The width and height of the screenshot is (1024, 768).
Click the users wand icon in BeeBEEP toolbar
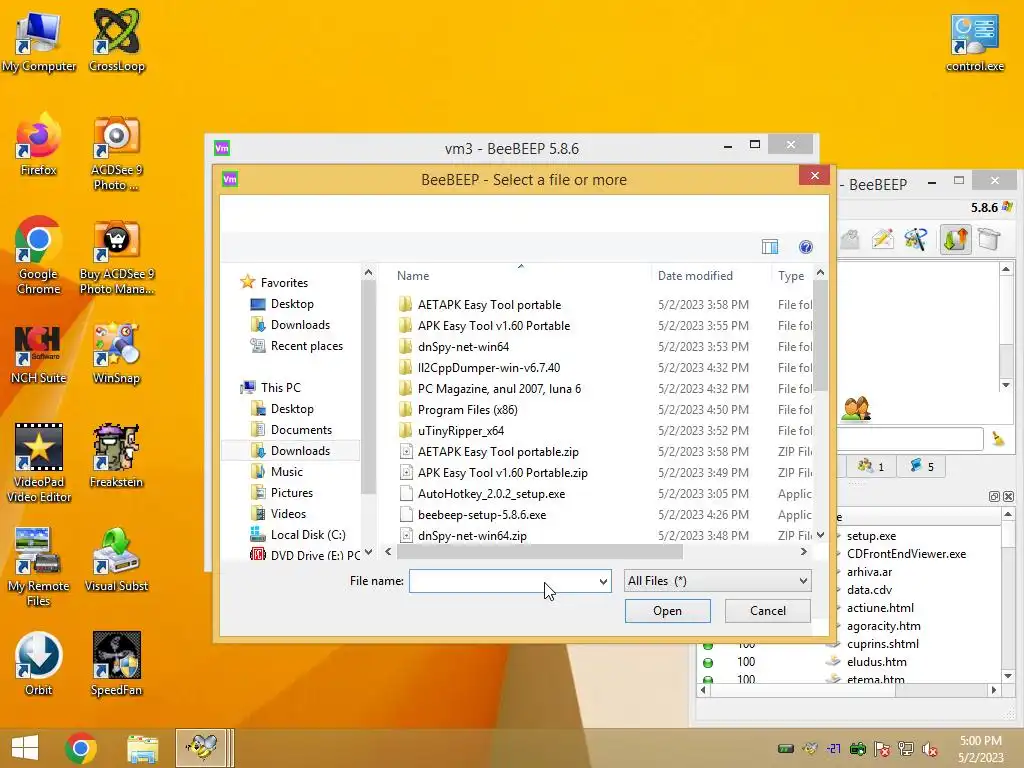point(916,239)
